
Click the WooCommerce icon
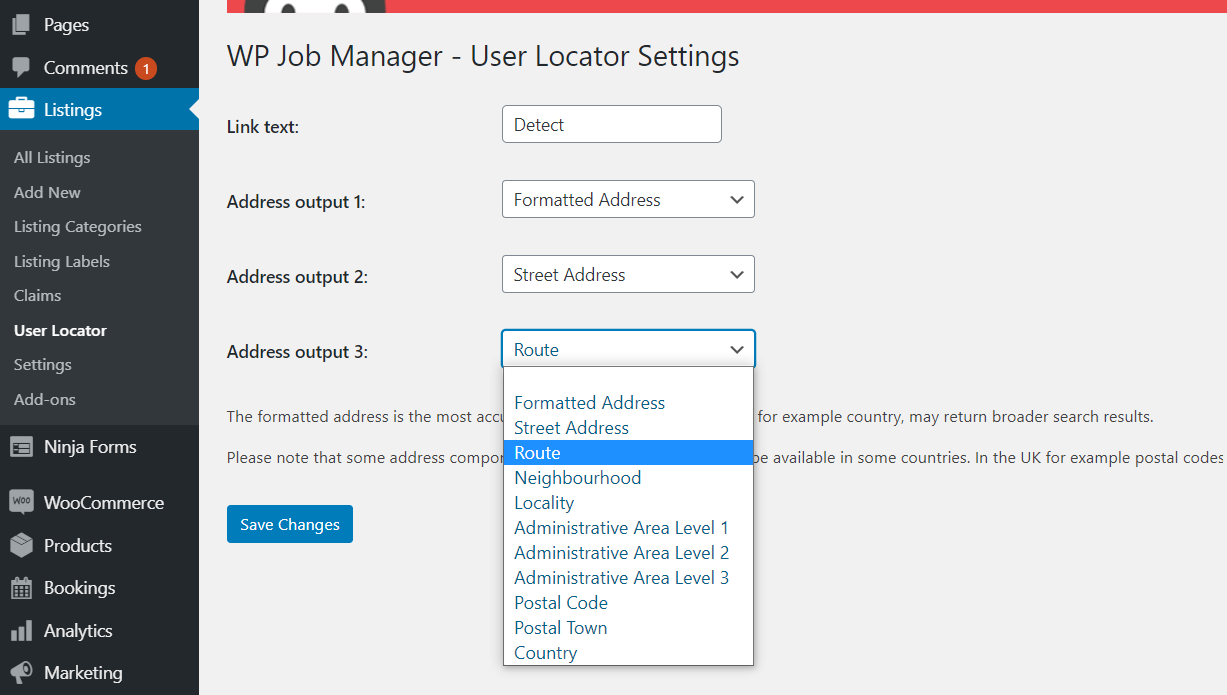[x=22, y=502]
